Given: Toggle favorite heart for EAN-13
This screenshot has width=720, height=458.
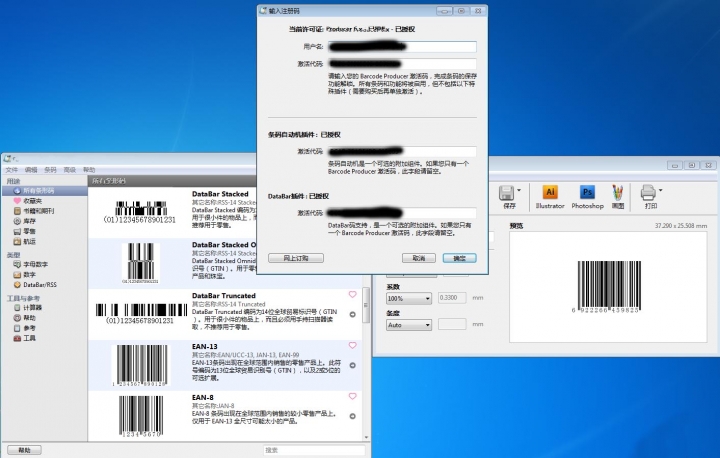Looking at the screenshot, I should click(352, 347).
